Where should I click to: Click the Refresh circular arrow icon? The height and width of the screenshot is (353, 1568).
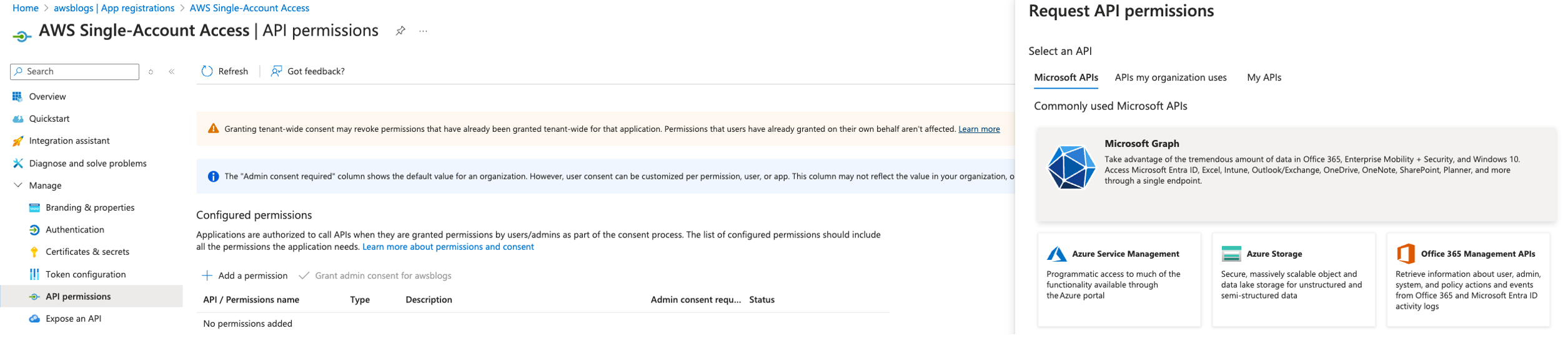[207, 71]
